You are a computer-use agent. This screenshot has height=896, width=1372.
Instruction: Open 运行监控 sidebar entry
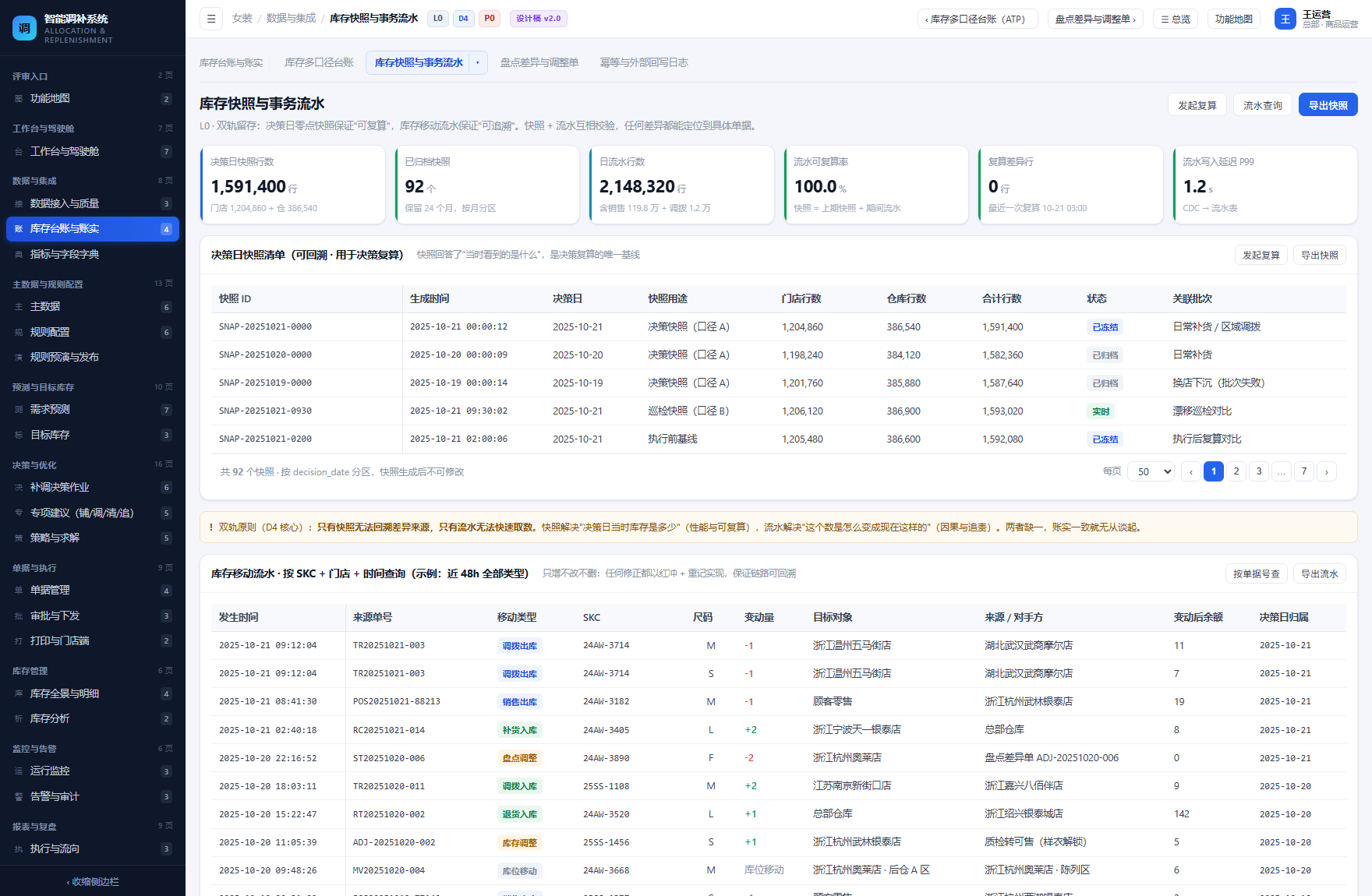point(93,771)
